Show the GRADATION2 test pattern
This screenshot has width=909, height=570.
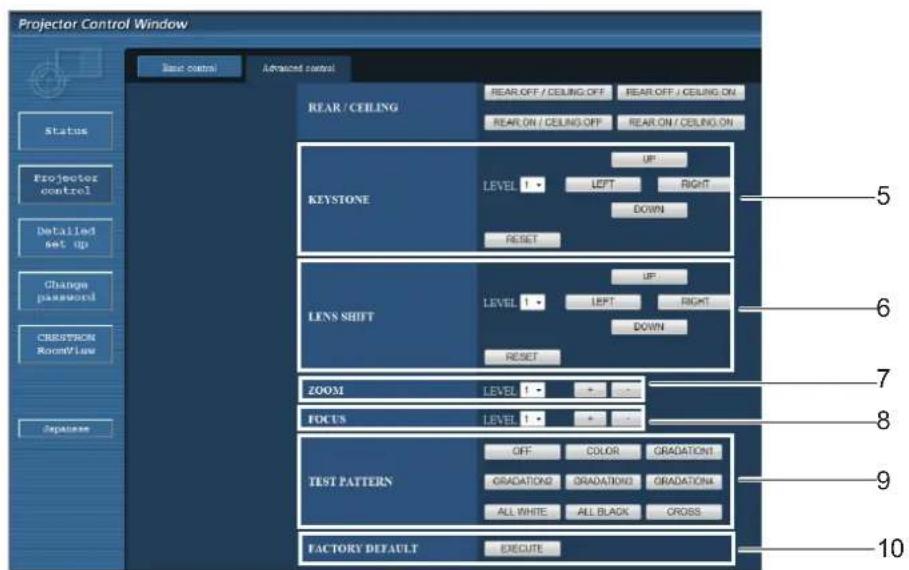522,482
